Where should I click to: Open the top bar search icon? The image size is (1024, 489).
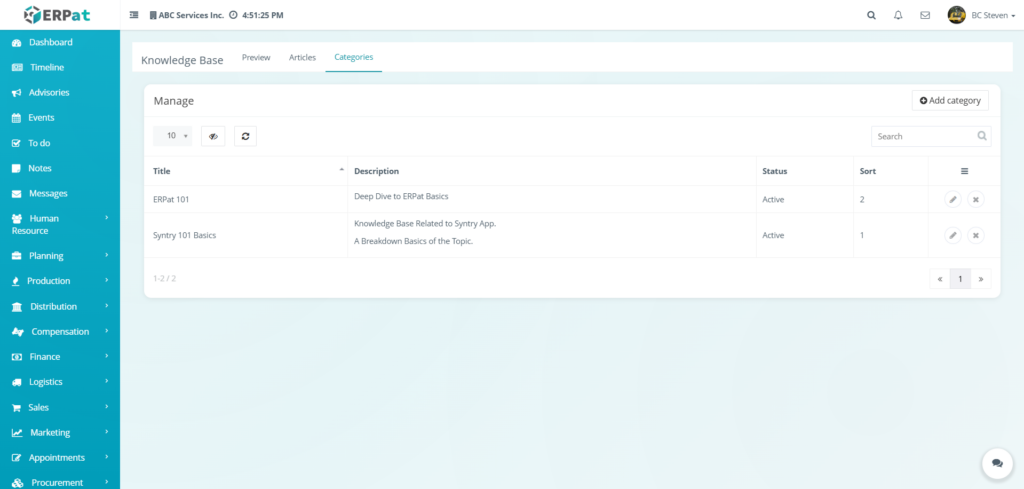coord(871,15)
